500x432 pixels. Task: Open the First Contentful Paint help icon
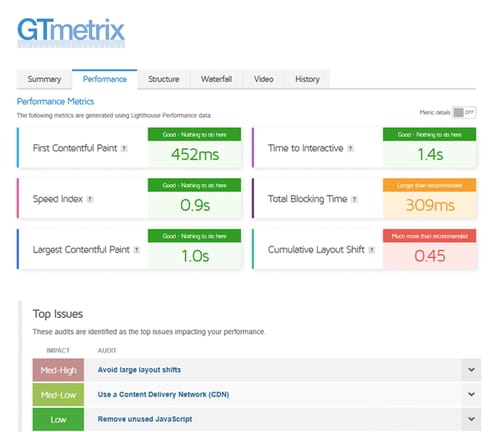point(124,148)
